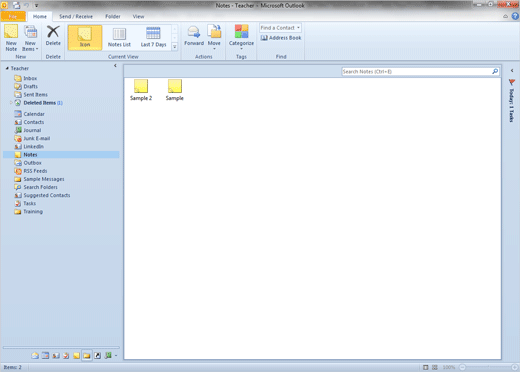Collapse the Teacher mailbox tree
The image size is (520, 372).
pos(7,68)
